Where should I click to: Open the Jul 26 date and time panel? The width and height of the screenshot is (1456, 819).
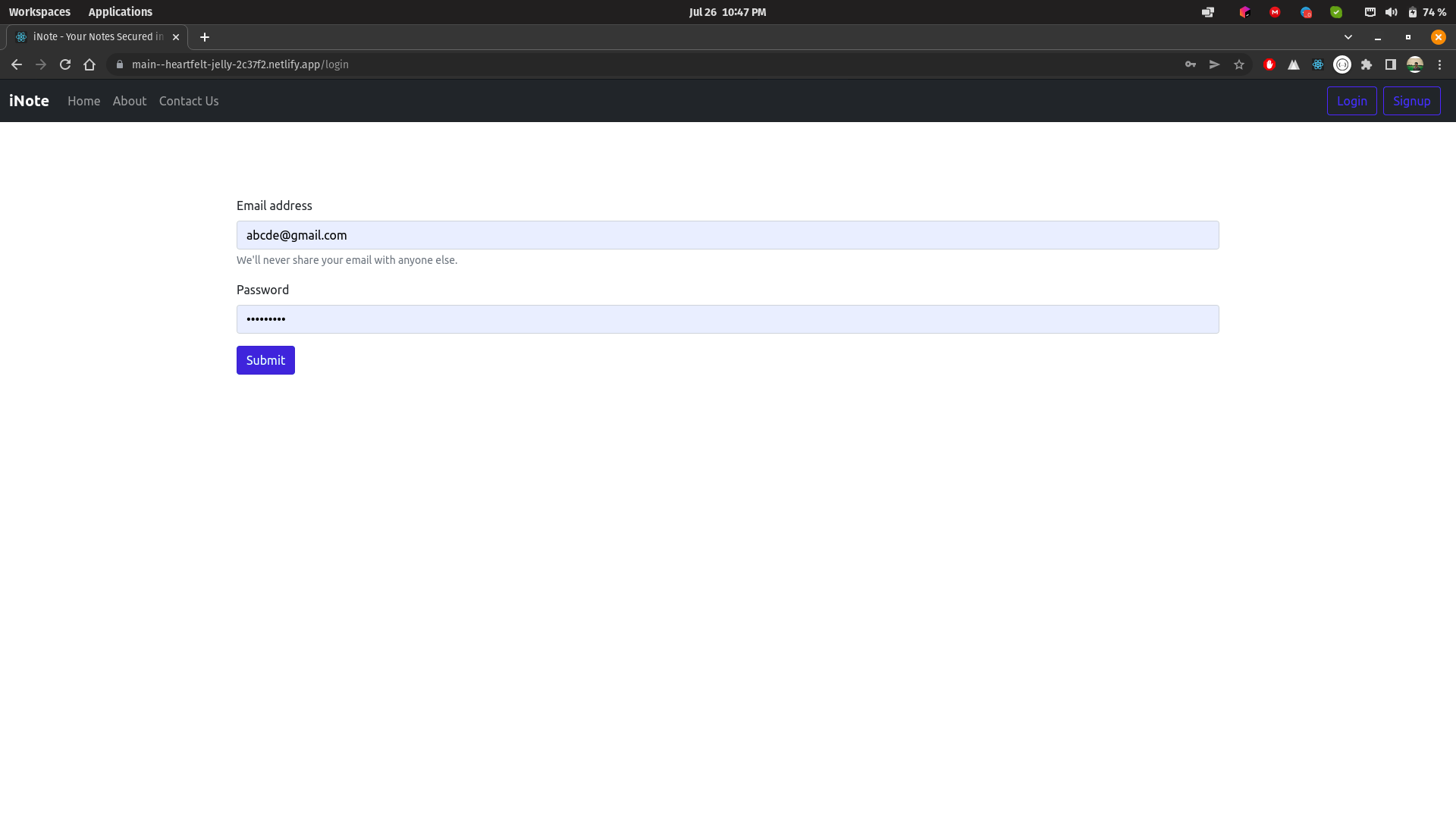pos(728,12)
